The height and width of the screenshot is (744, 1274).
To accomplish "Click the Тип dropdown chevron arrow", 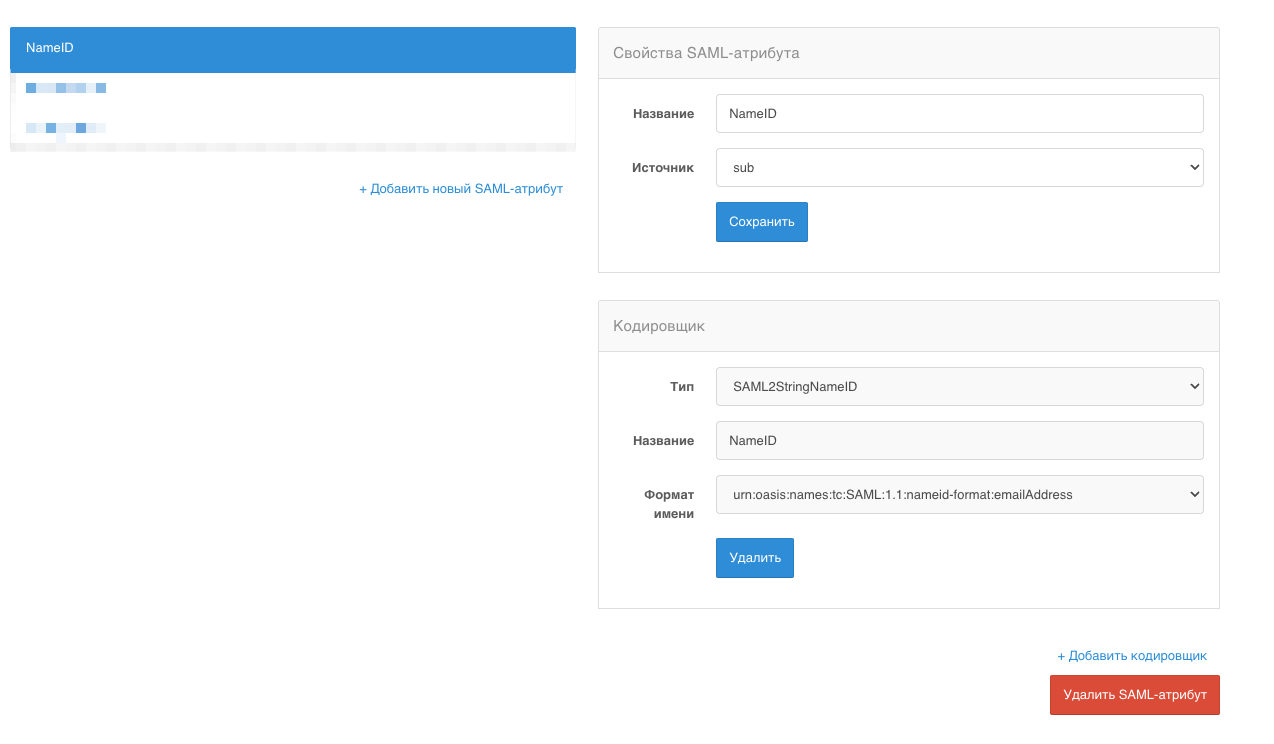I will click(x=1193, y=386).
